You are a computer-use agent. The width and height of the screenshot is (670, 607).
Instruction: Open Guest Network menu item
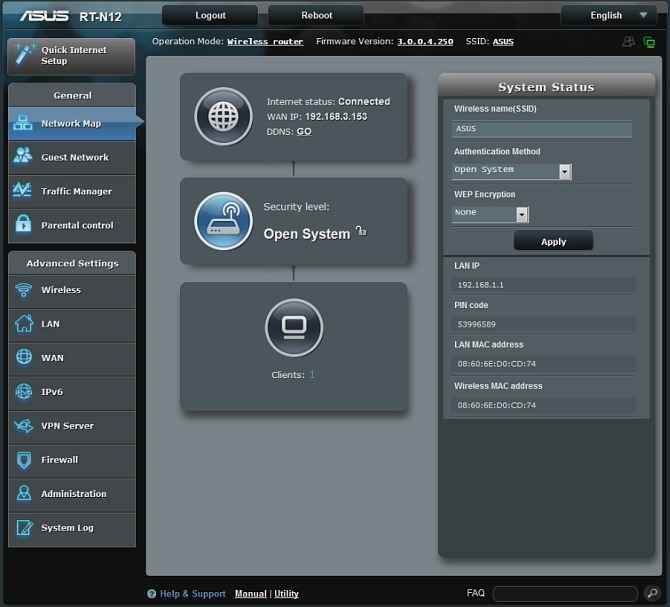click(72, 157)
